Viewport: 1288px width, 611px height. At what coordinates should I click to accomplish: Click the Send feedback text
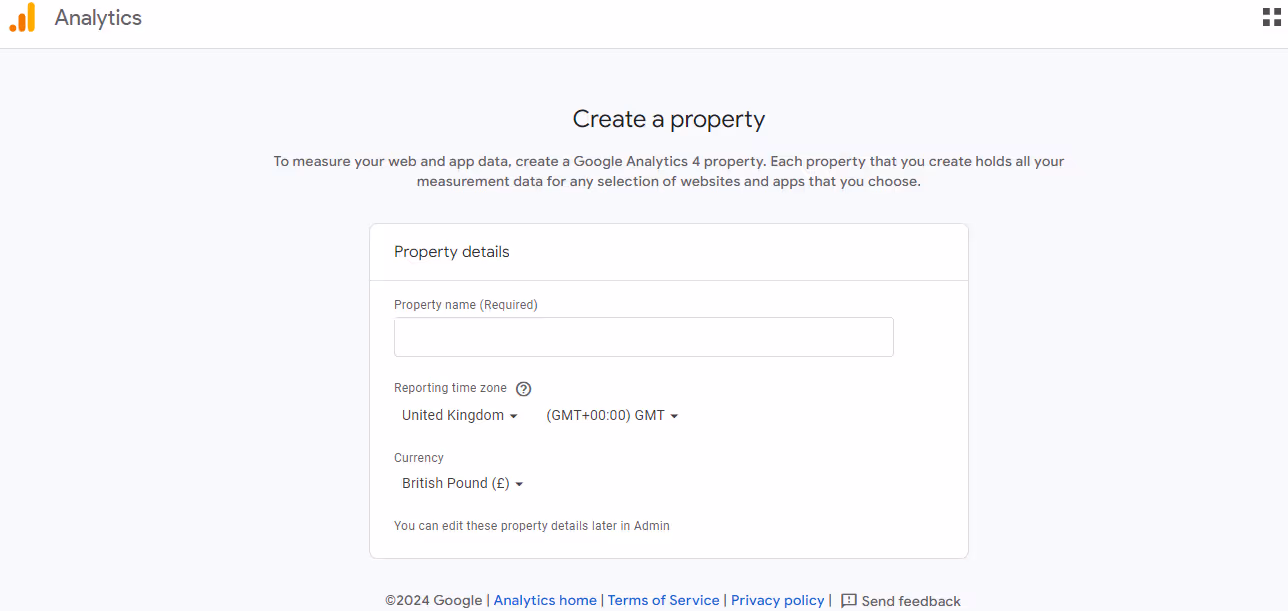point(911,601)
